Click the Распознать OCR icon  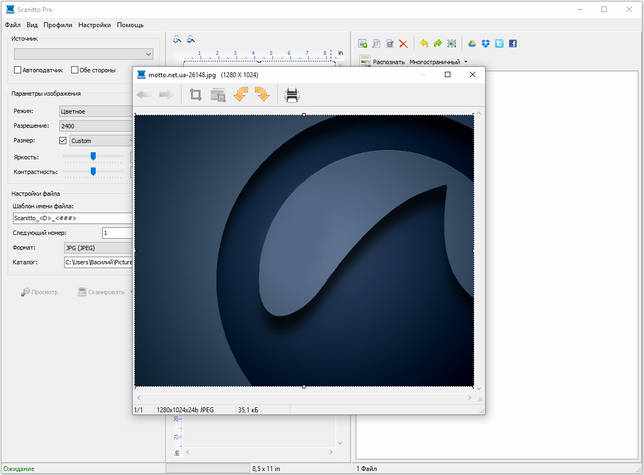tap(365, 62)
